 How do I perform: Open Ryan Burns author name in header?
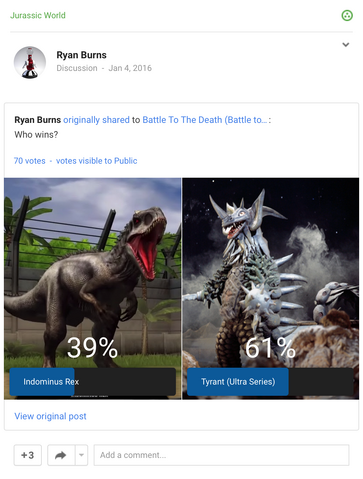pos(81,55)
